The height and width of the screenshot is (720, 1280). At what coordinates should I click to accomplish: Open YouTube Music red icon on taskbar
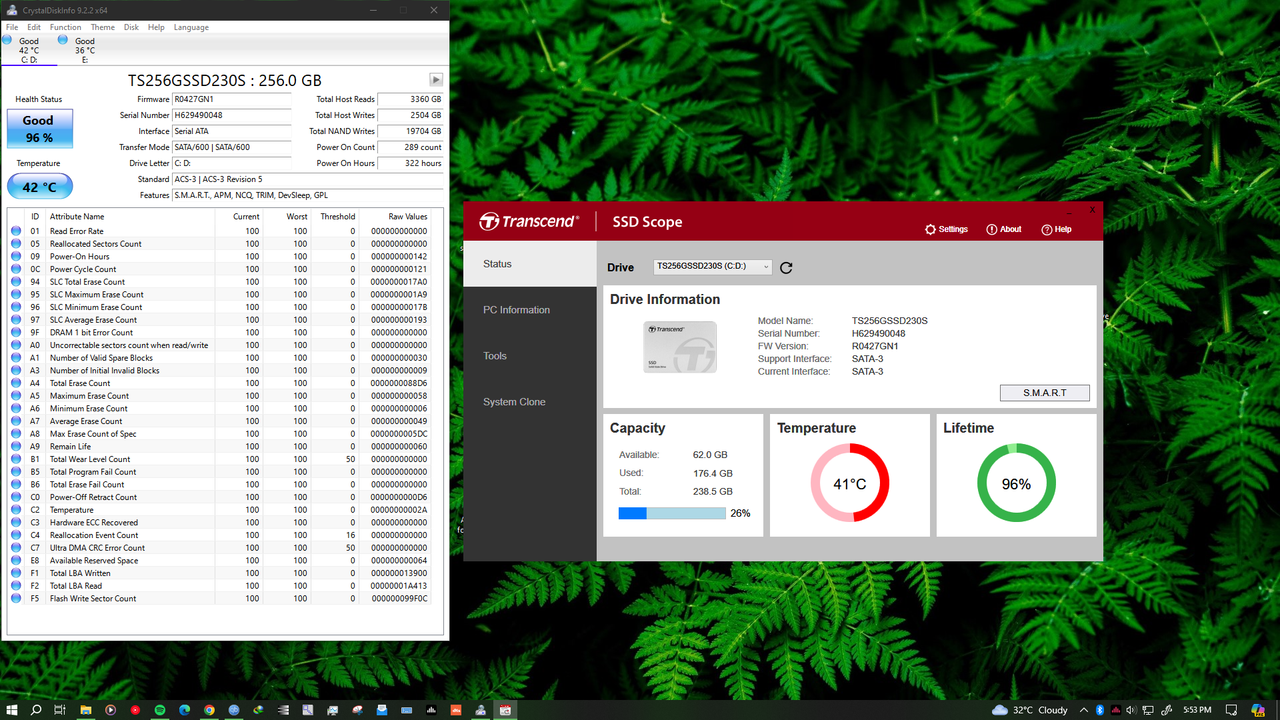click(x=135, y=710)
